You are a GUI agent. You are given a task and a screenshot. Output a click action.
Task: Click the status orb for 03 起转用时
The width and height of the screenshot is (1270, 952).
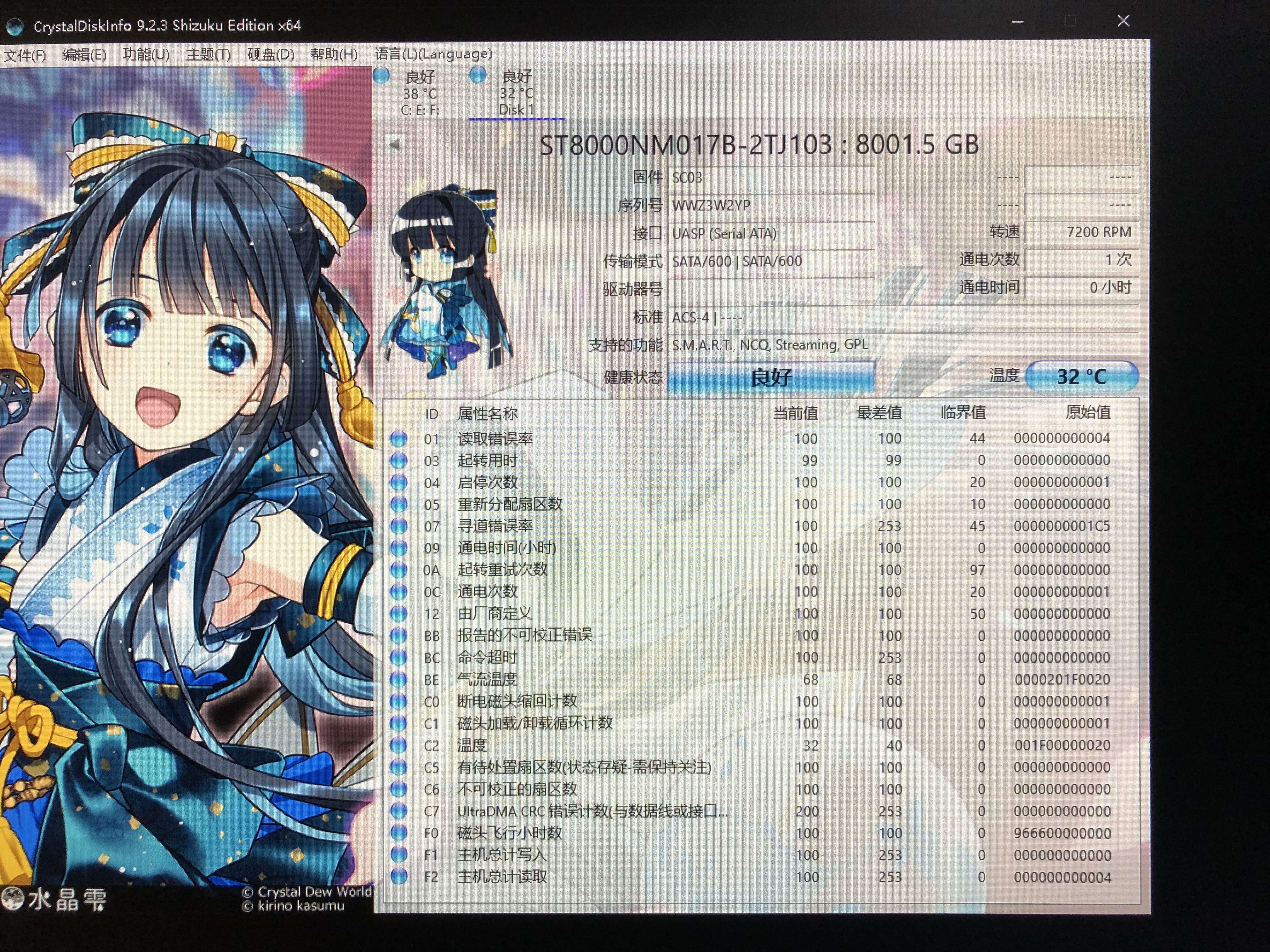point(398,461)
